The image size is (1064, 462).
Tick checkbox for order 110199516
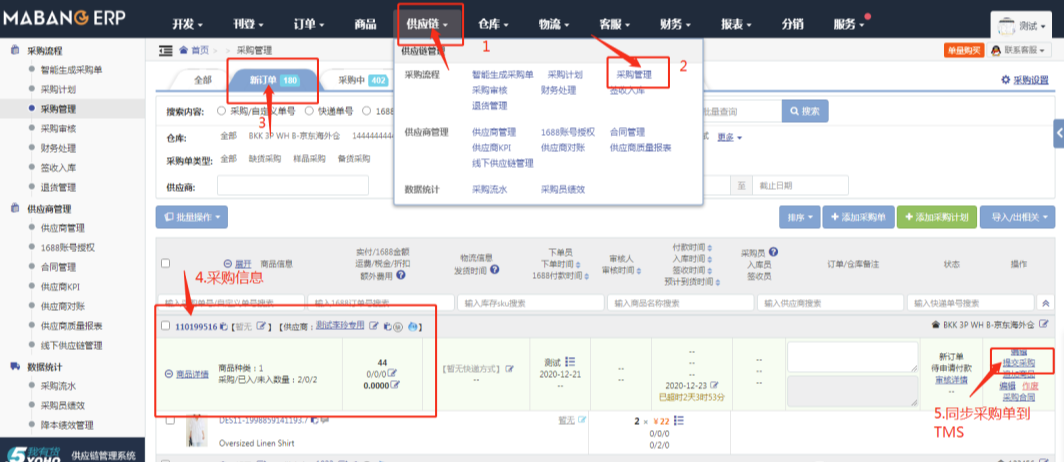(166, 326)
